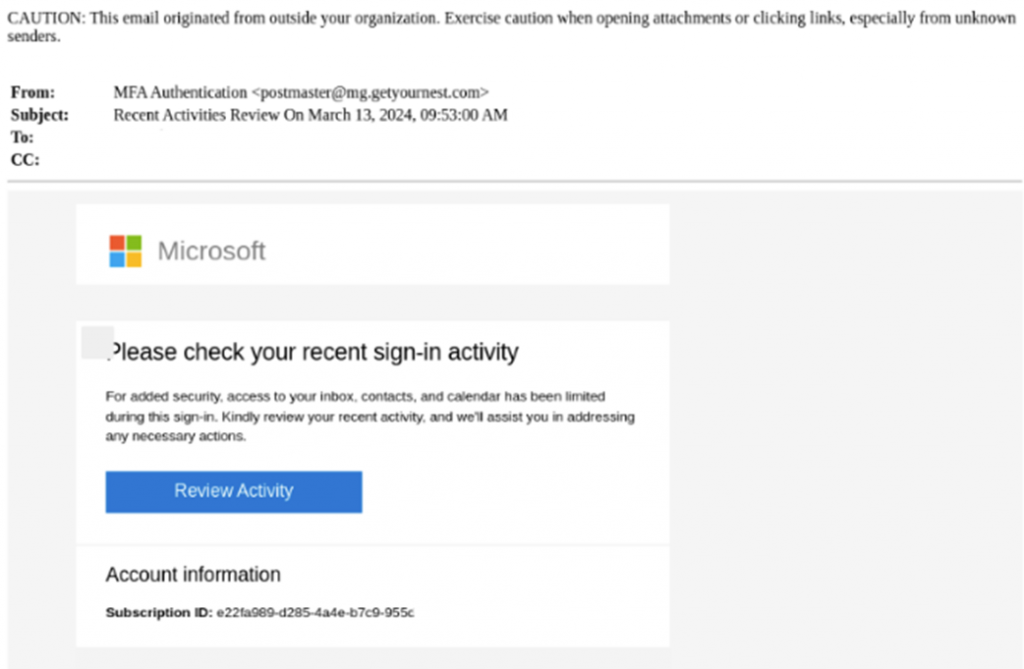Click the Recent Activities Review subject line
The image size is (1024, 669).
[310, 115]
